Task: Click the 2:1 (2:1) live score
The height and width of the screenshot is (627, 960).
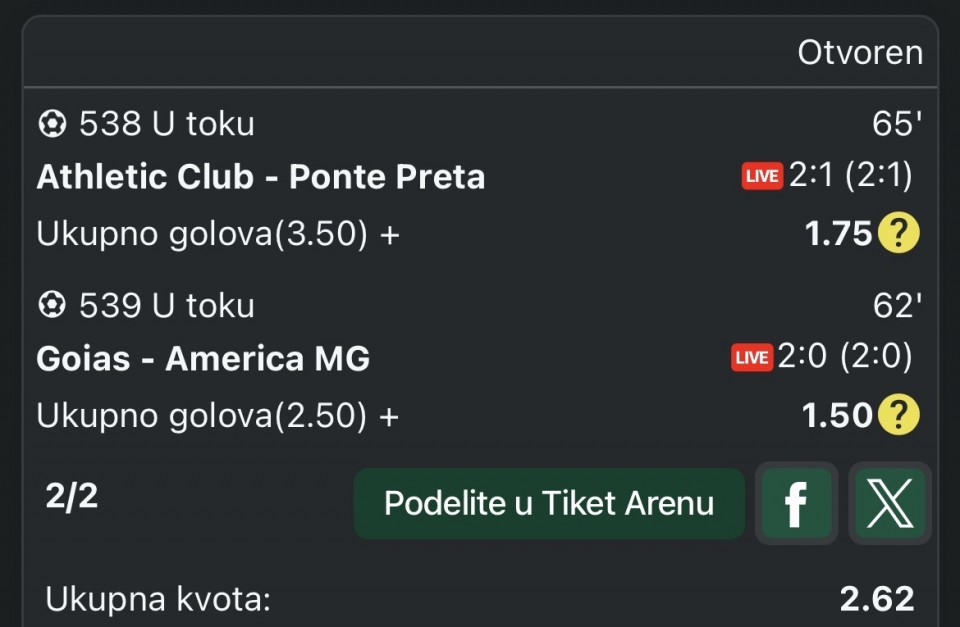Action: click(850, 176)
